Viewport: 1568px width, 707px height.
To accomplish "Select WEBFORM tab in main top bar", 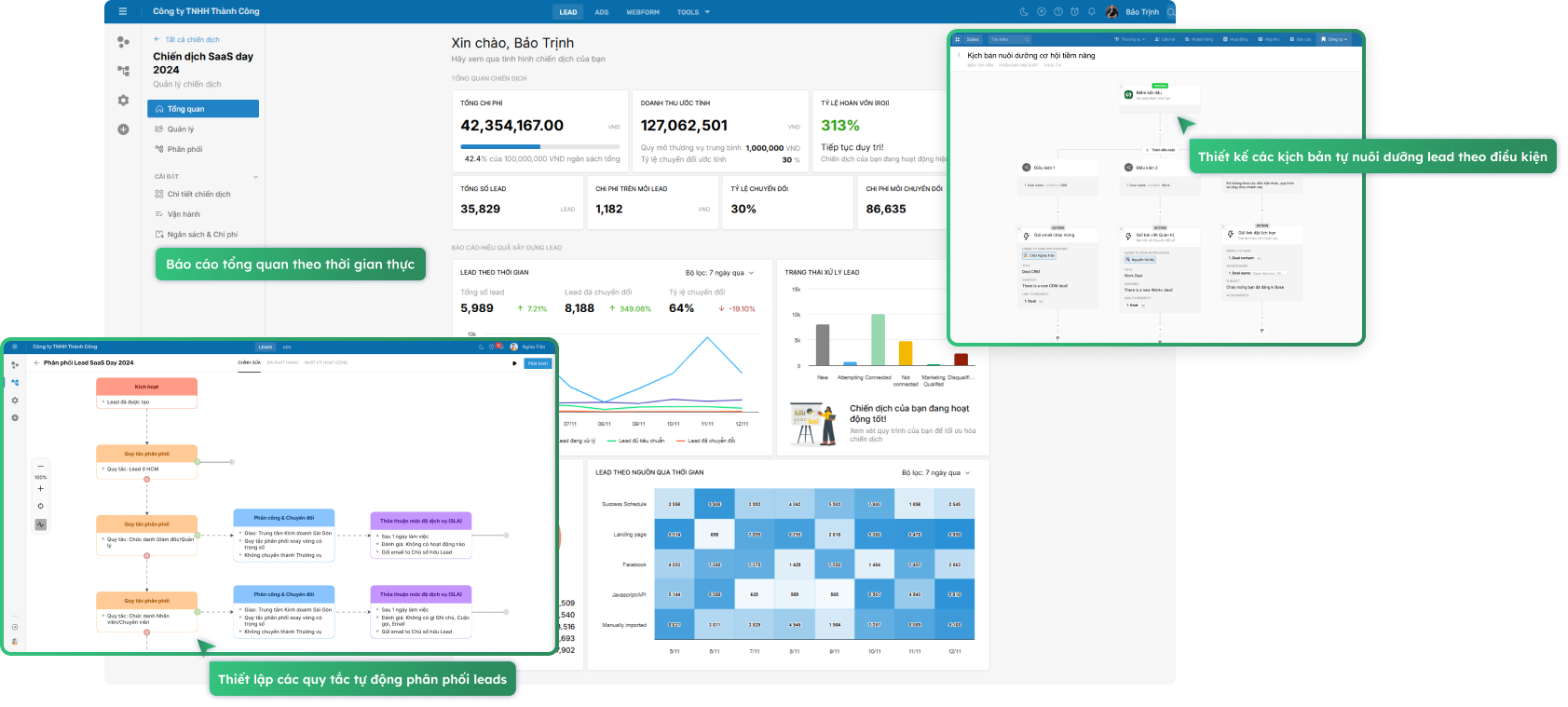I will [x=643, y=12].
